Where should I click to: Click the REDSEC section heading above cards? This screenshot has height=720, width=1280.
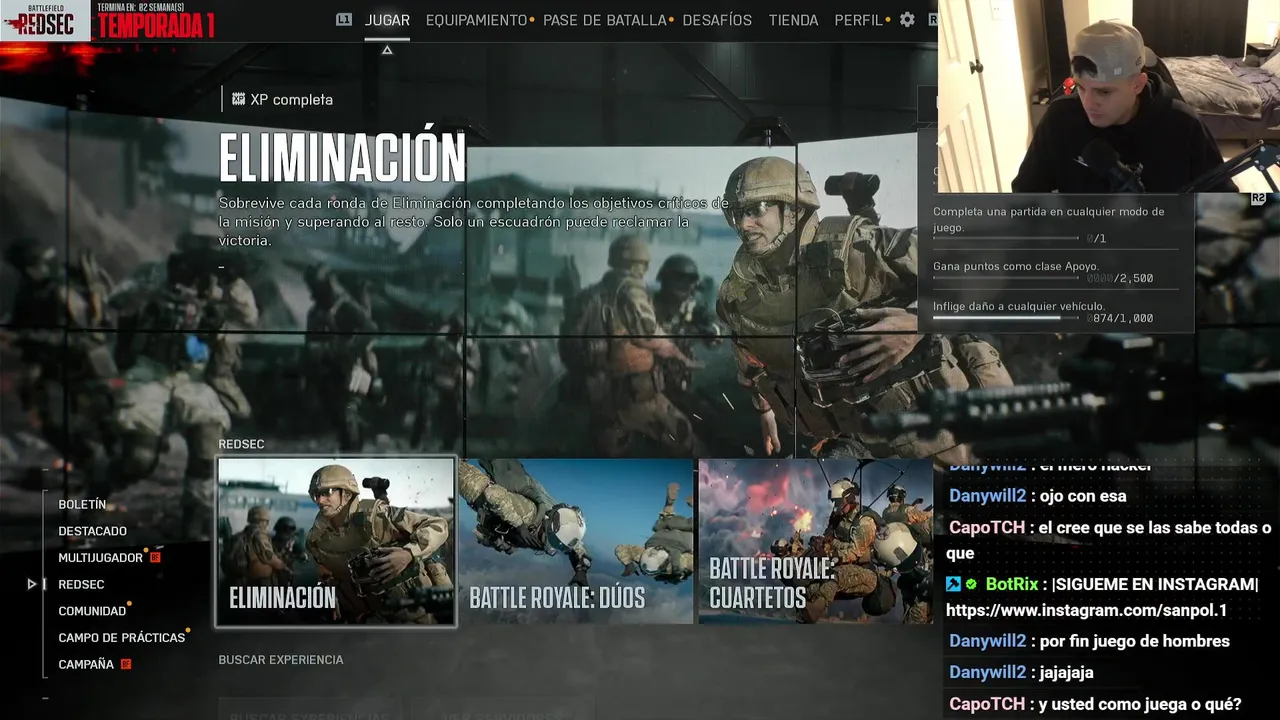coord(241,444)
